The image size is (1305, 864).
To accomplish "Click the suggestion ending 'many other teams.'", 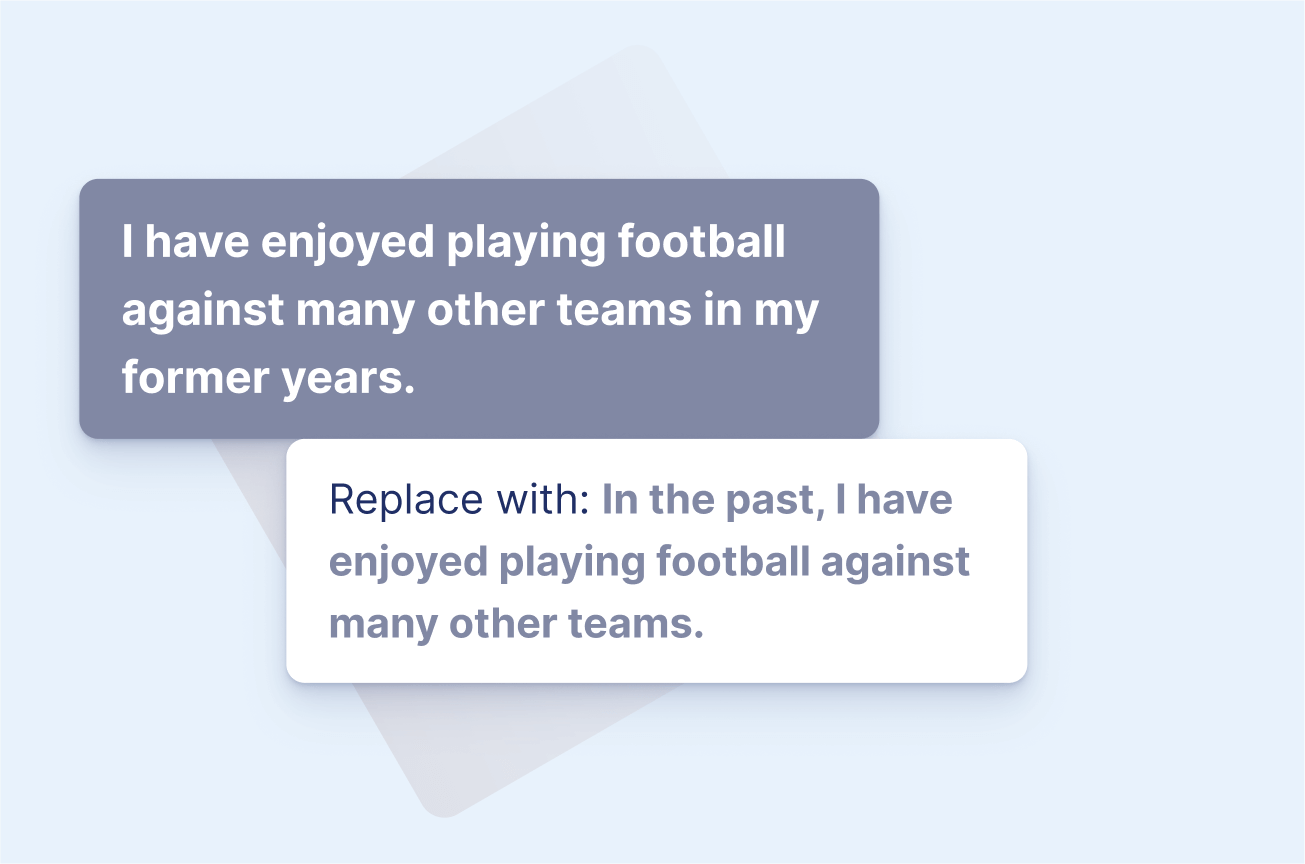I will tap(517, 624).
